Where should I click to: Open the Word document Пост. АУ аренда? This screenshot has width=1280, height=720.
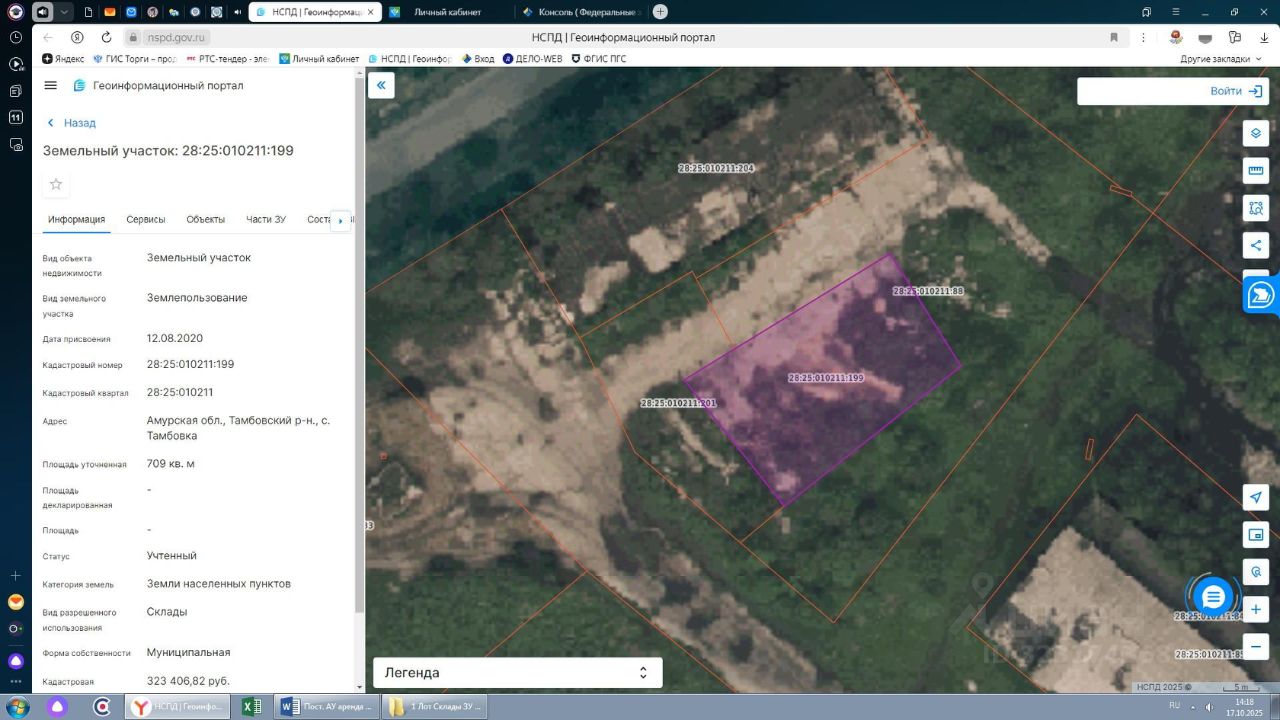coord(326,707)
